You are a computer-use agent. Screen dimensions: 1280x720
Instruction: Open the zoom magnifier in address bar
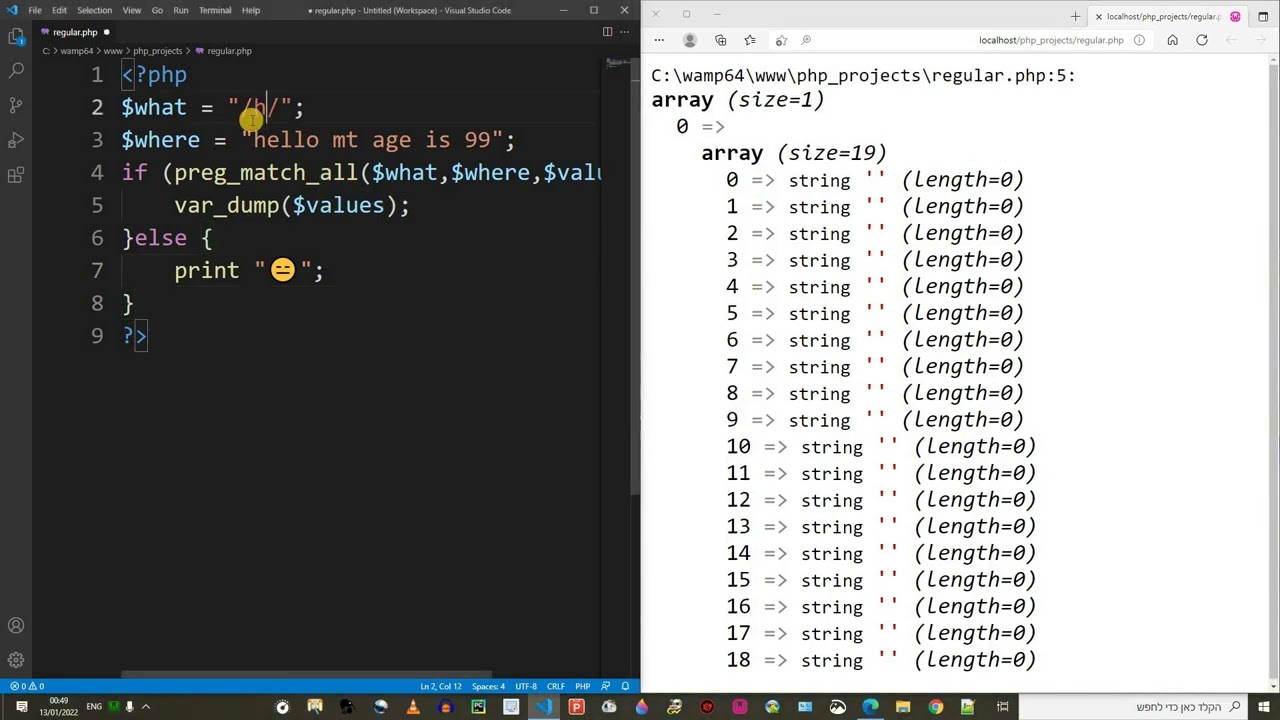pyautogui.click(x=806, y=40)
